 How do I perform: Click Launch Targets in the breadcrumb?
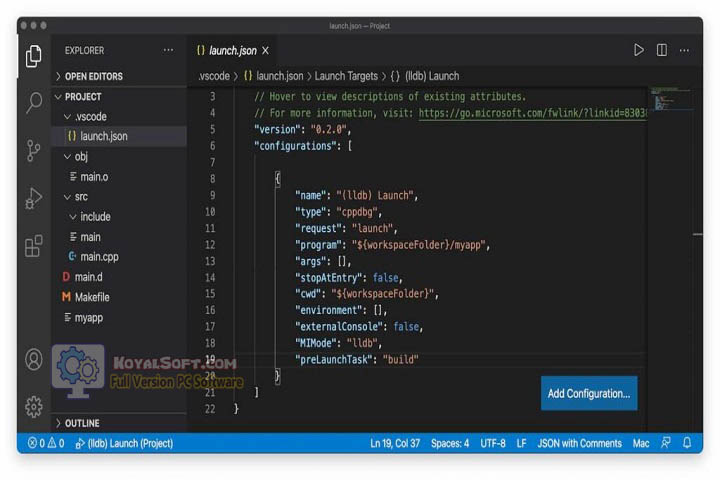[346, 76]
